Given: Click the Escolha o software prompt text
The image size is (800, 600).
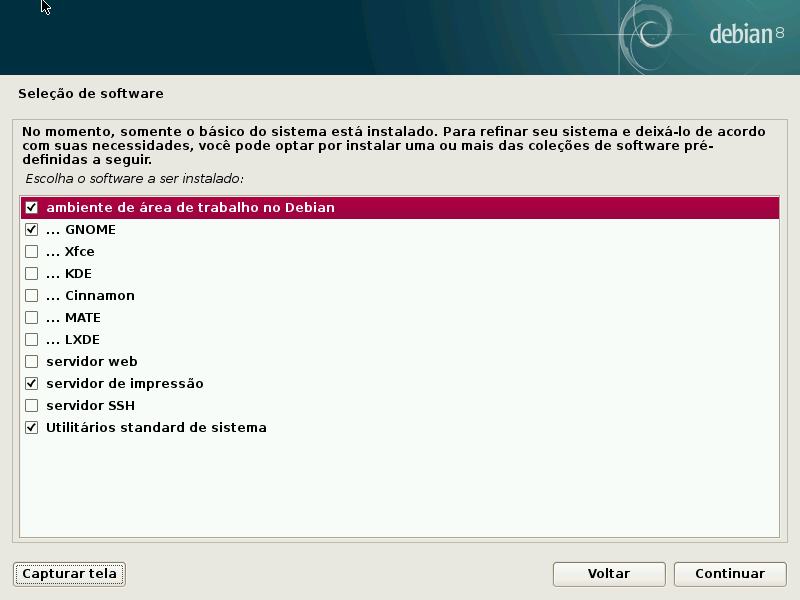Looking at the screenshot, I should point(134,178).
